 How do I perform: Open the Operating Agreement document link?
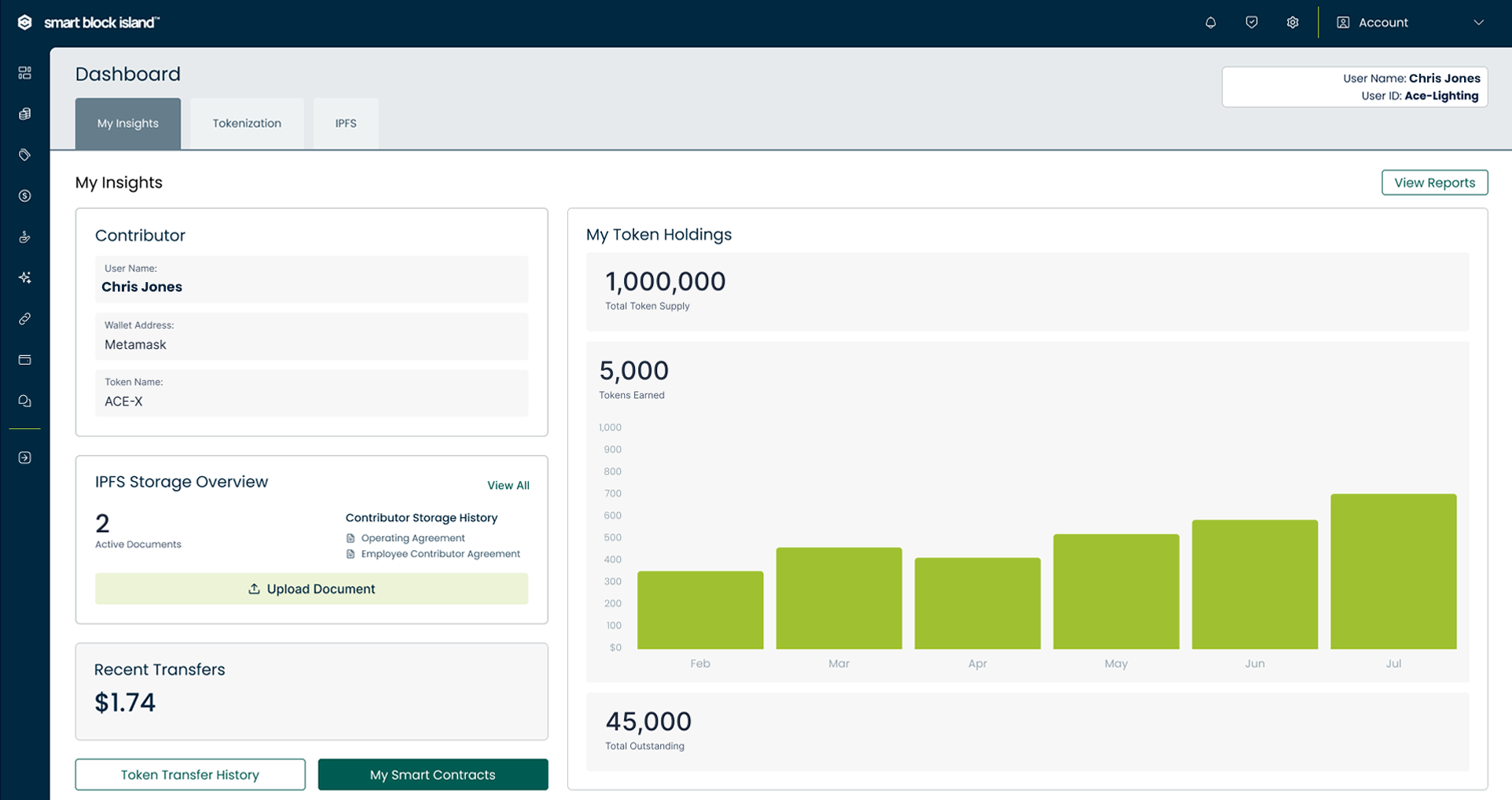click(413, 538)
